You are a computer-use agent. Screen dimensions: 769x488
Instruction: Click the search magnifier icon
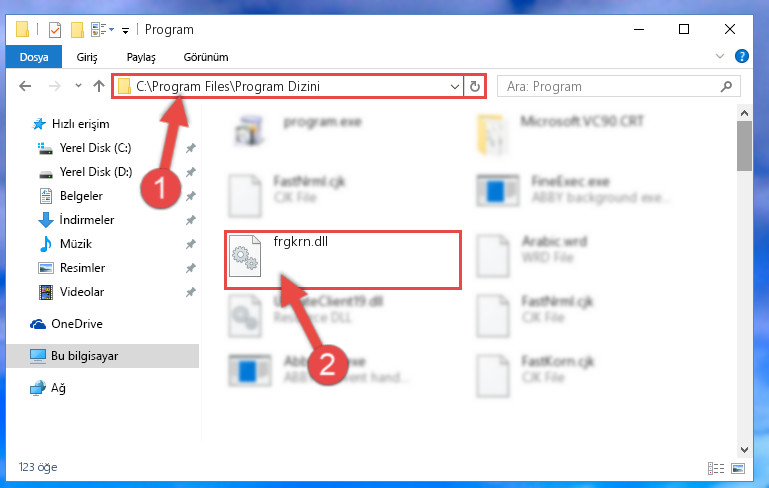tap(726, 87)
